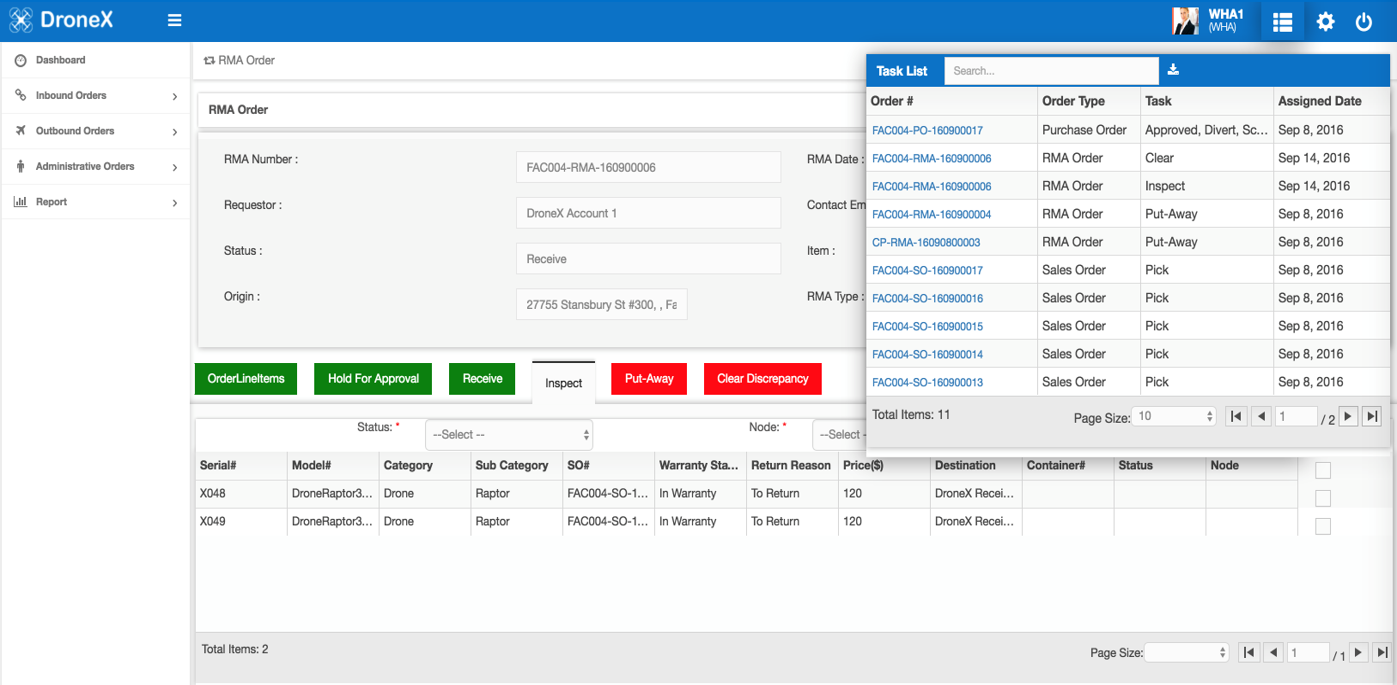
Task: Open the Node --Select-- dropdown
Action: tap(845, 434)
